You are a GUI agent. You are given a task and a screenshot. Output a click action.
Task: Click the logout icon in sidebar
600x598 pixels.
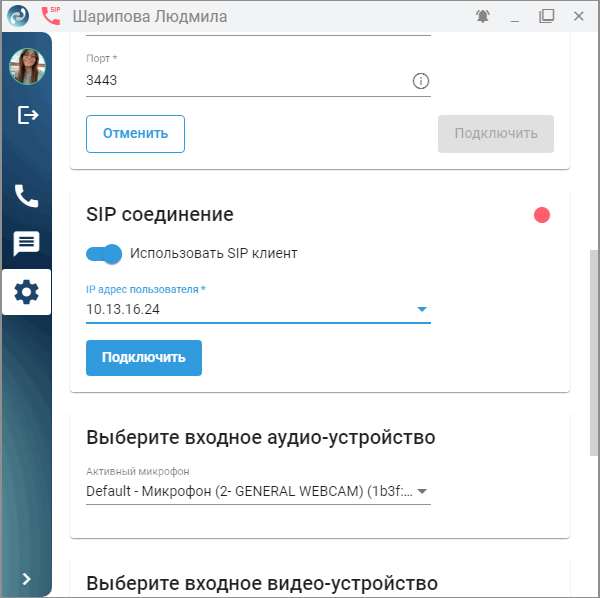[x=28, y=115]
